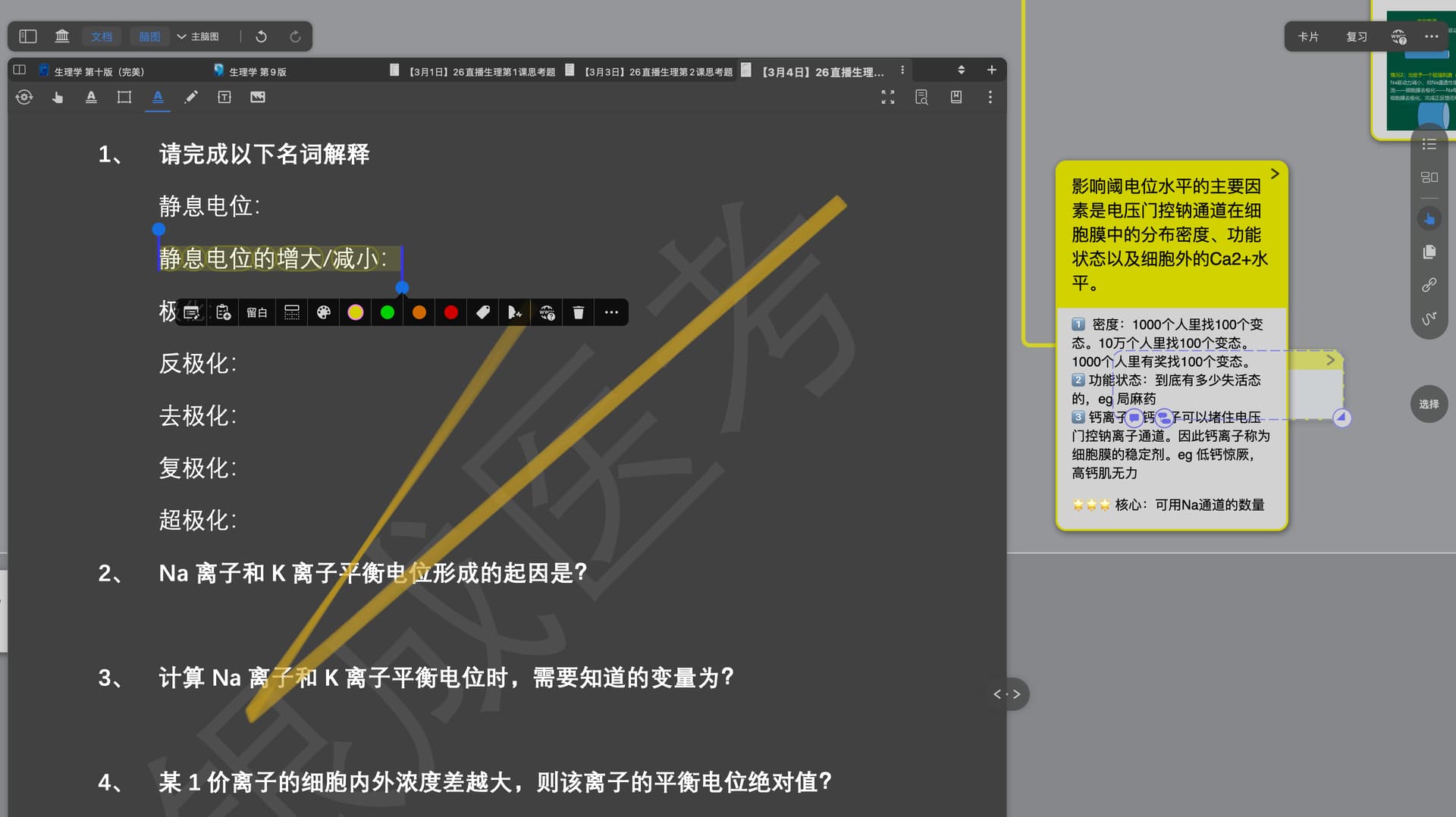Open the bookmarks icon
Viewport: 1456px width, 817px height.
[956, 97]
